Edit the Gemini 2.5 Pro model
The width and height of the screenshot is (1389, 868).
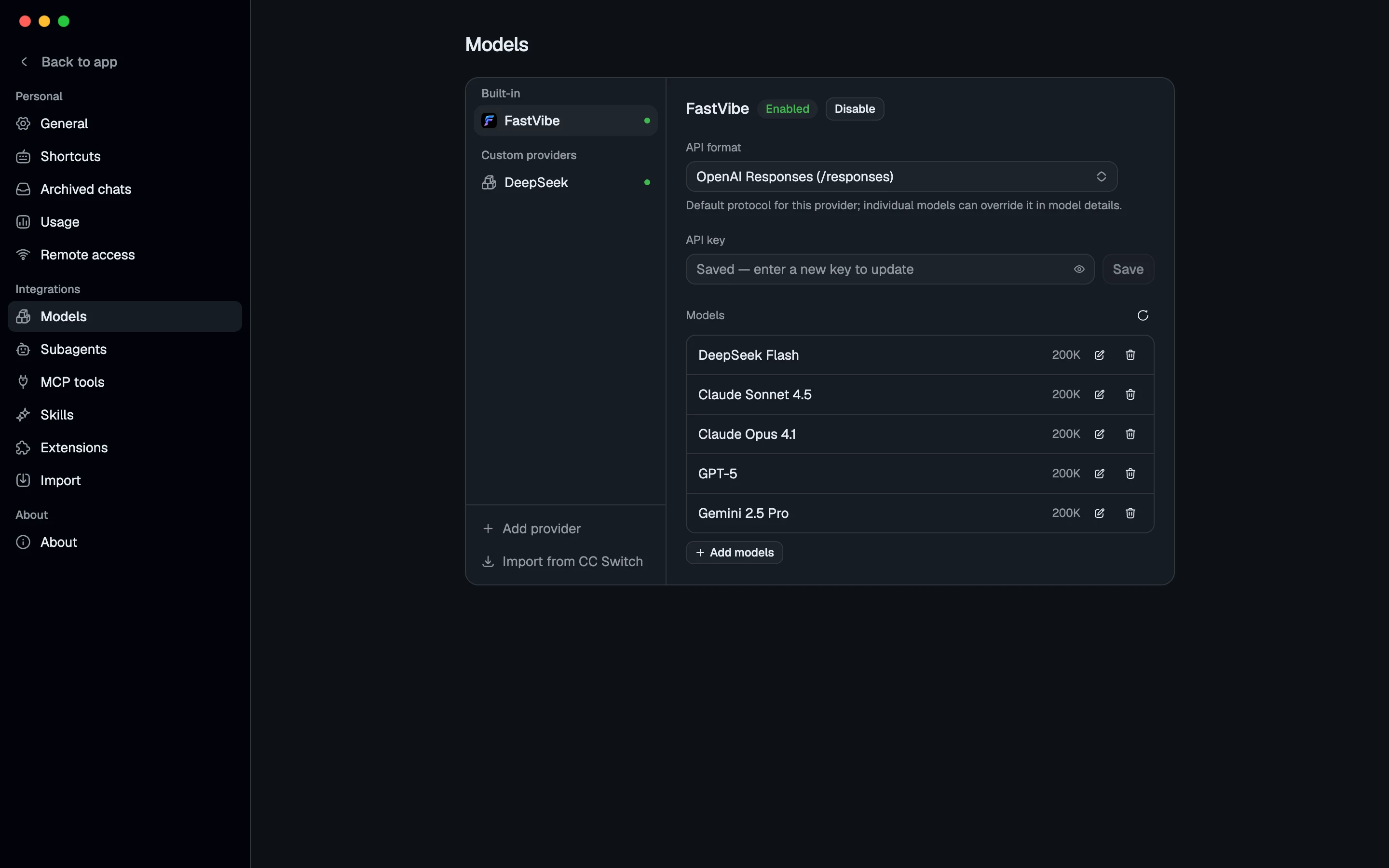1099,513
